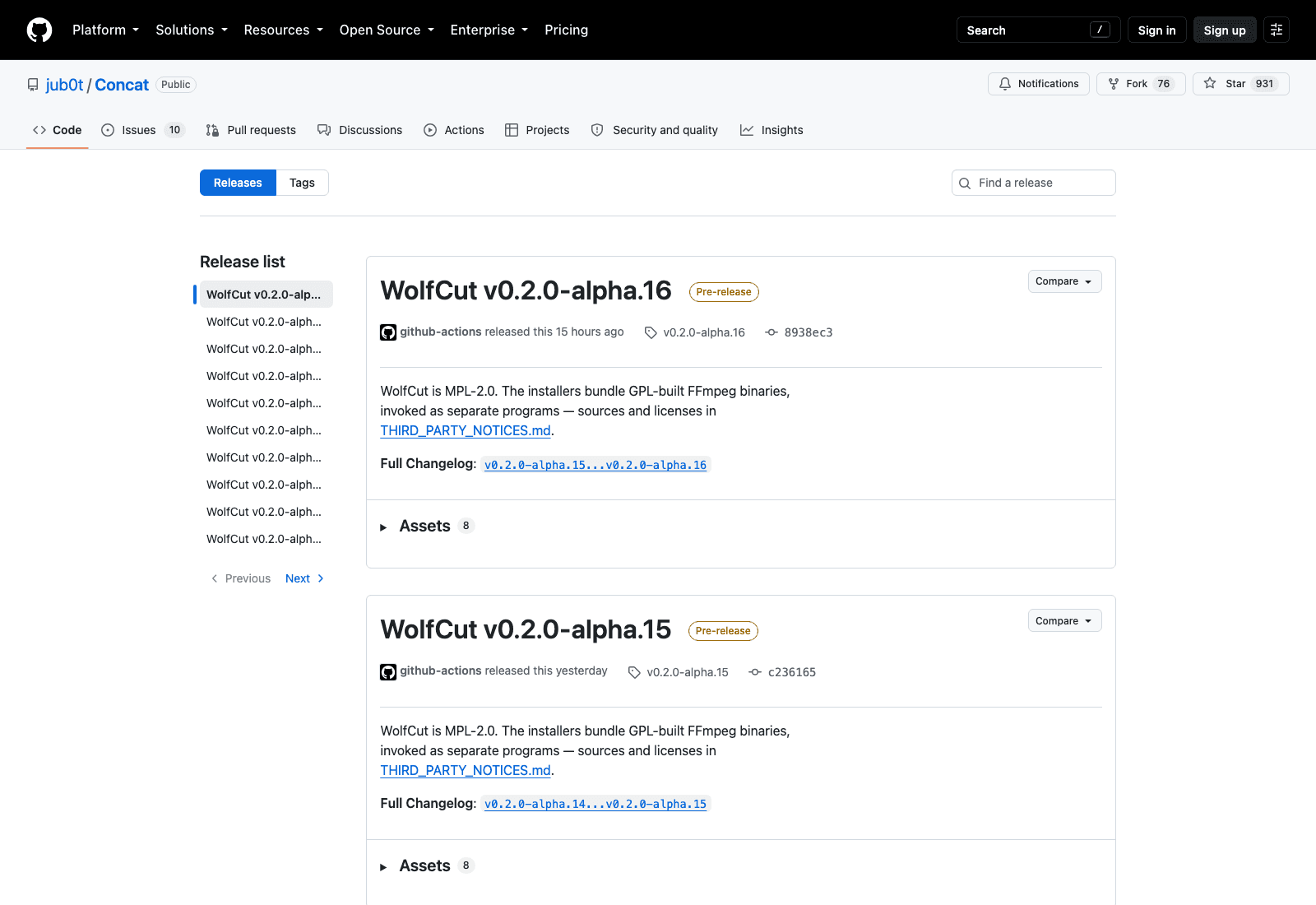Open Compare dropdown for alpha.16 release

tap(1064, 281)
